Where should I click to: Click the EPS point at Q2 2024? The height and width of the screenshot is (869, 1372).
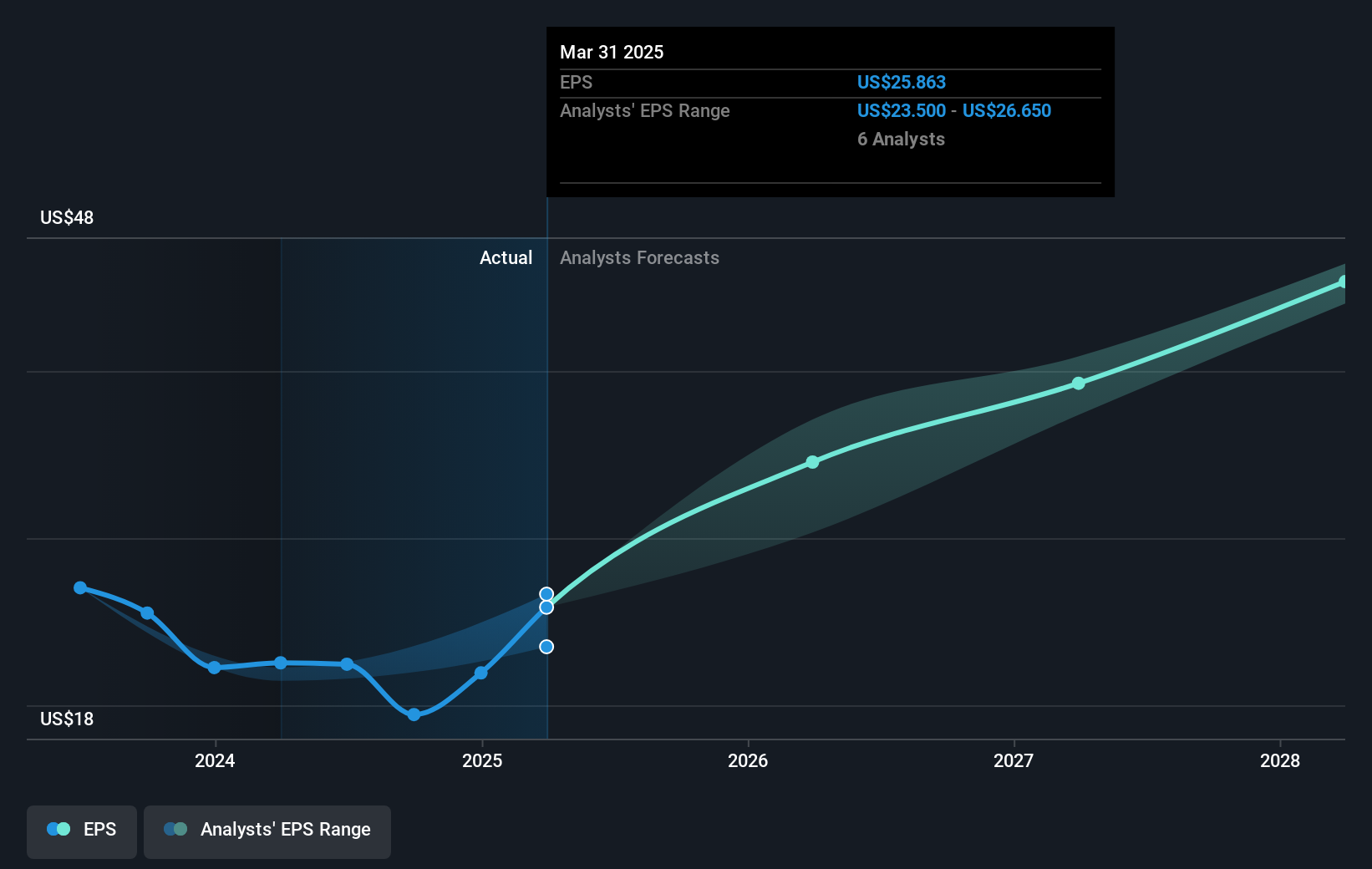281,663
